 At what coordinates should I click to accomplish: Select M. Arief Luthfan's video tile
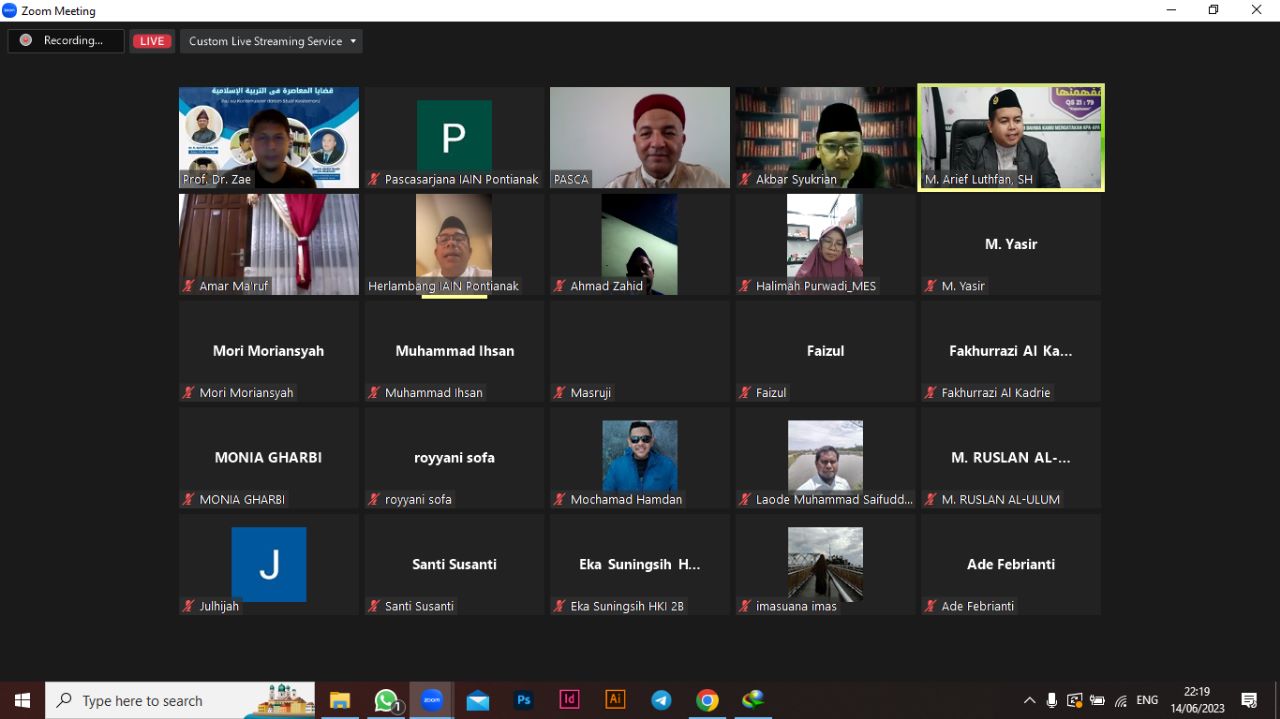(x=1011, y=137)
